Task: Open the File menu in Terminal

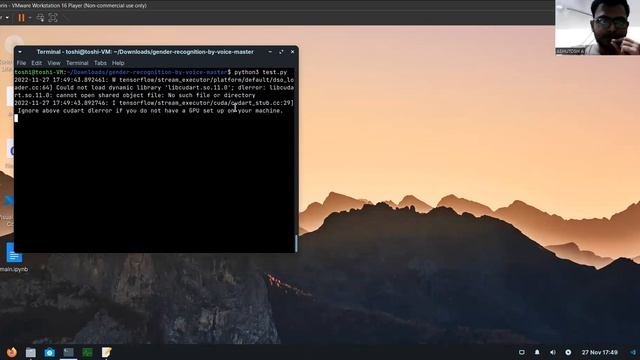Action: point(21,63)
